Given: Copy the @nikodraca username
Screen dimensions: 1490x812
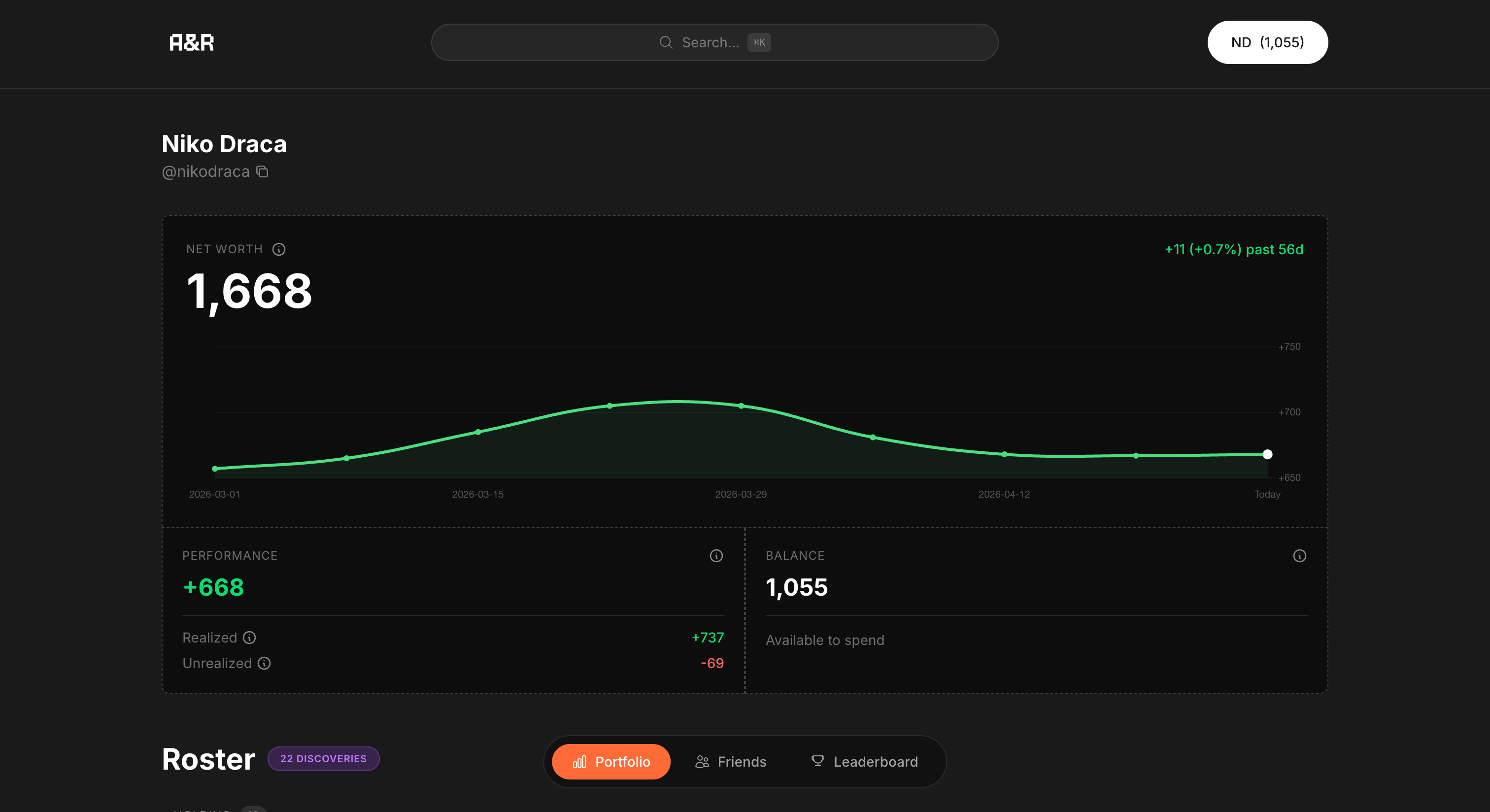Looking at the screenshot, I should pyautogui.click(x=262, y=172).
